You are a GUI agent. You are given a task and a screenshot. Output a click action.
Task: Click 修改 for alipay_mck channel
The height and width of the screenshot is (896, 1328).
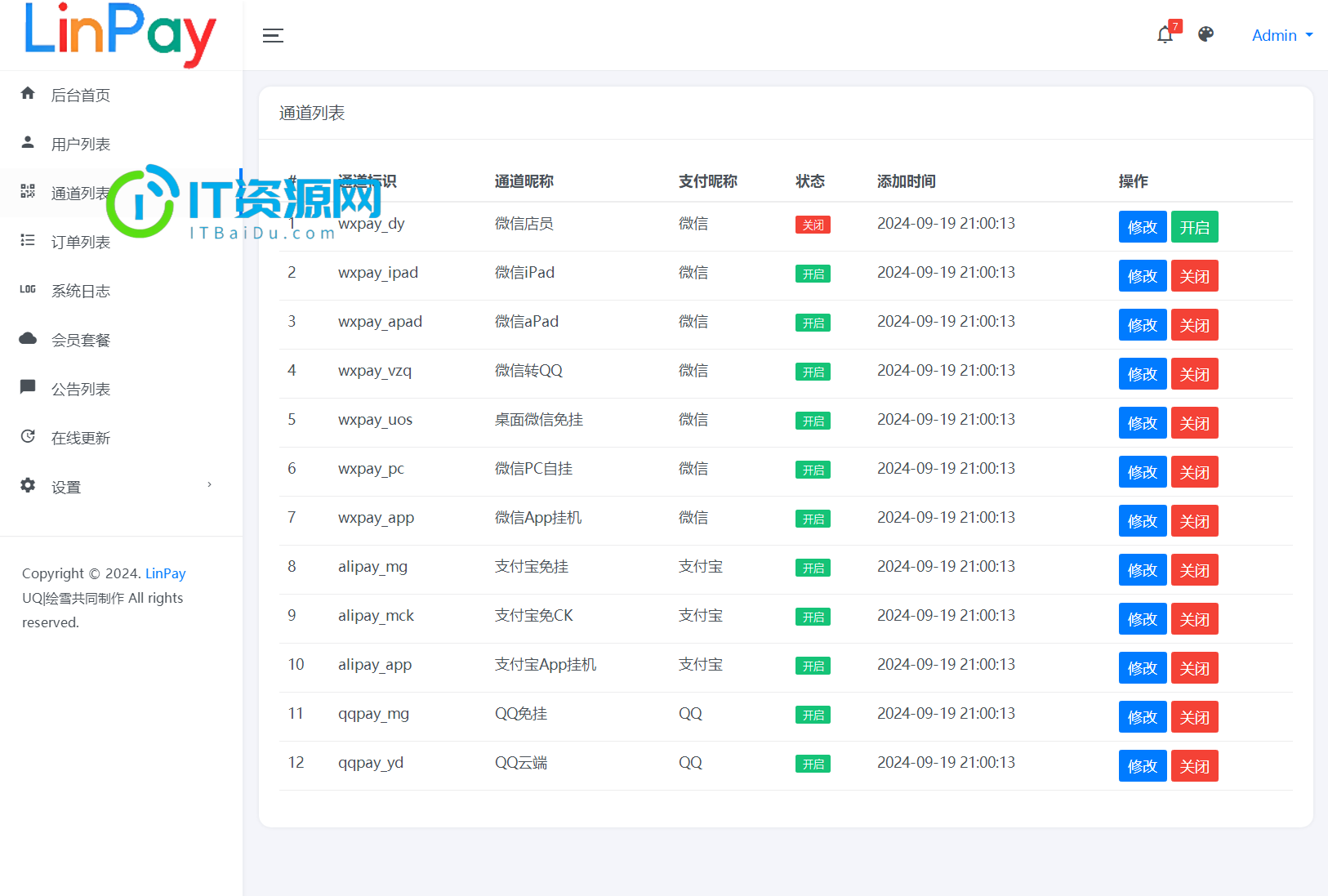pos(1143,619)
